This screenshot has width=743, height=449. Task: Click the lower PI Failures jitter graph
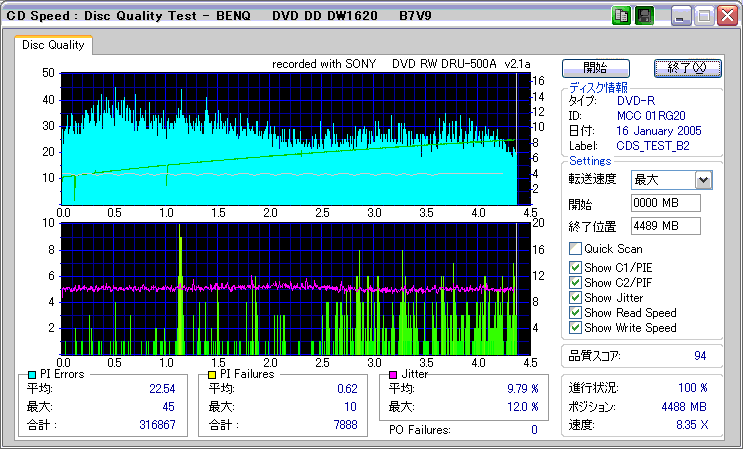[x=288, y=288]
